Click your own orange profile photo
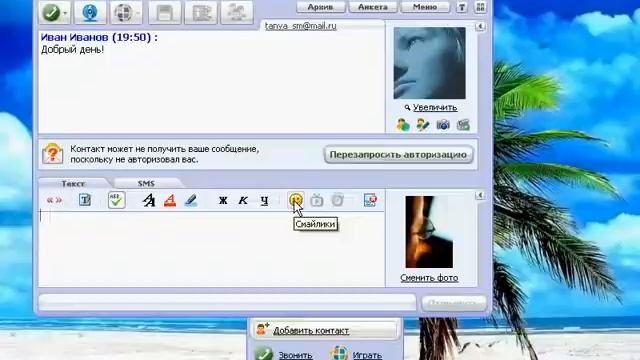The width and height of the screenshot is (640, 360). [429, 232]
